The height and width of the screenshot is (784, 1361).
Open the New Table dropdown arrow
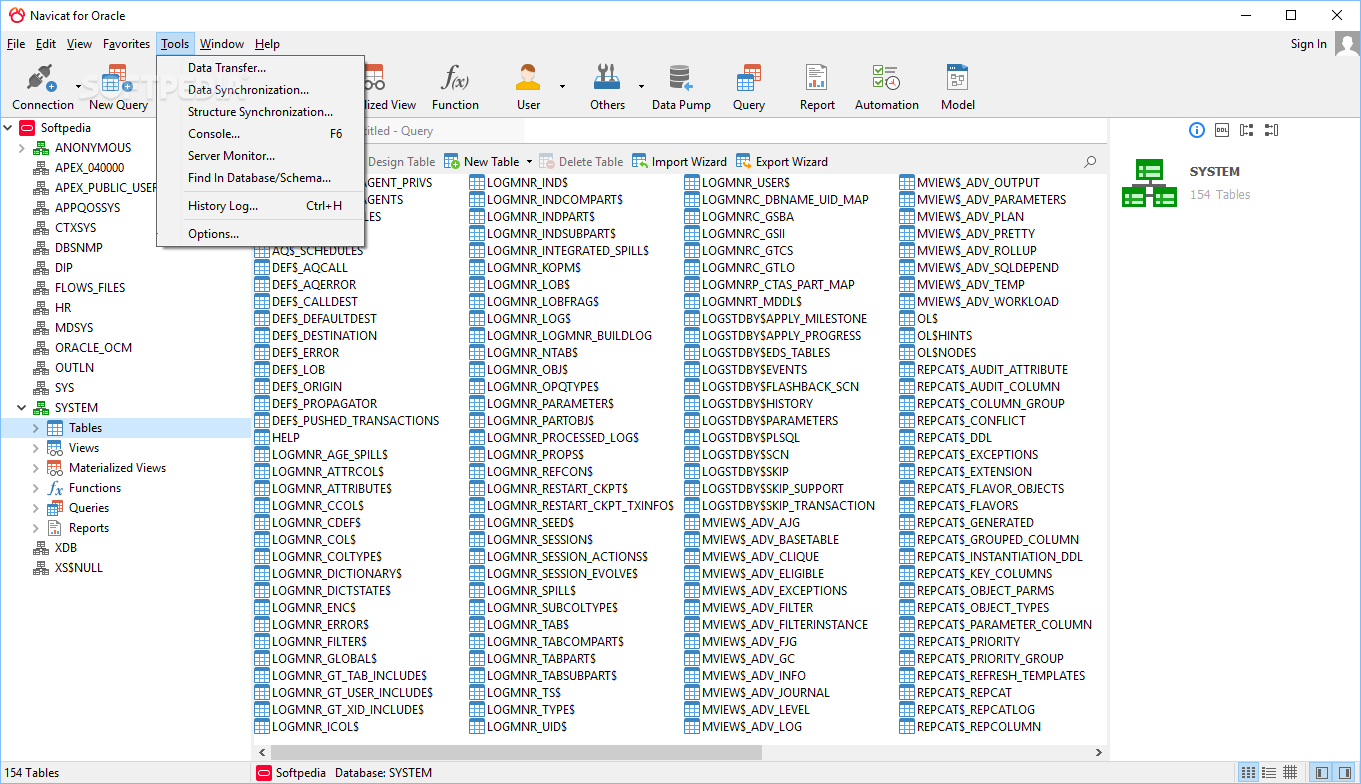(x=527, y=162)
